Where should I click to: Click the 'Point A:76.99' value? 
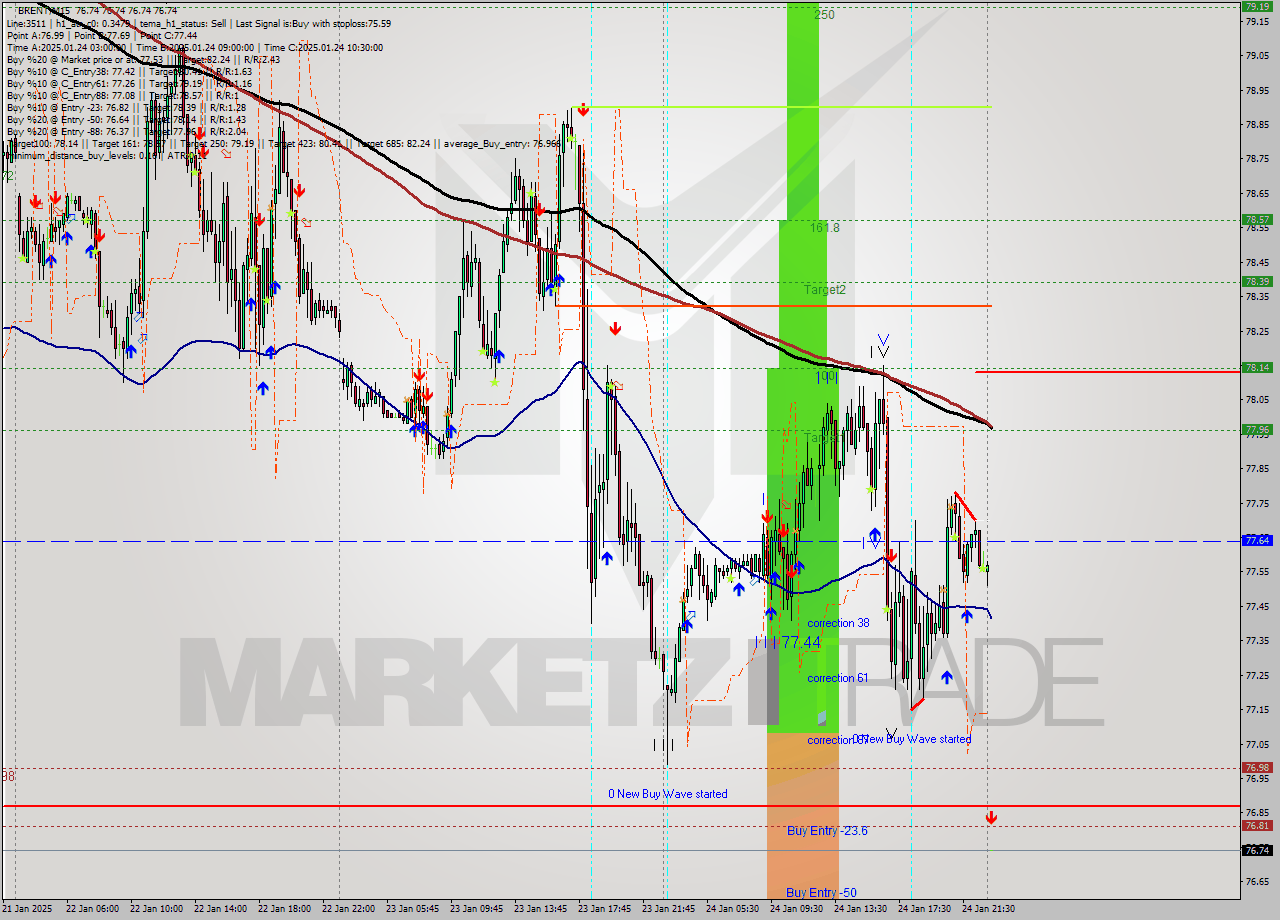(35, 35)
